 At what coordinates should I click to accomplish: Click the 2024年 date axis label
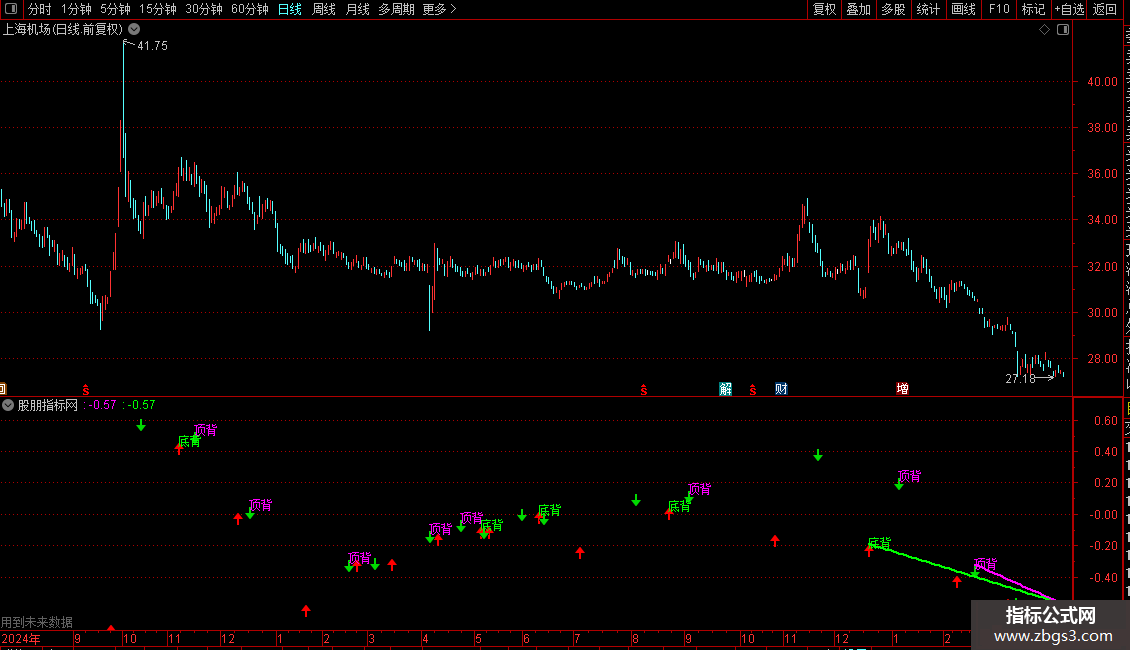pyautogui.click(x=21, y=639)
